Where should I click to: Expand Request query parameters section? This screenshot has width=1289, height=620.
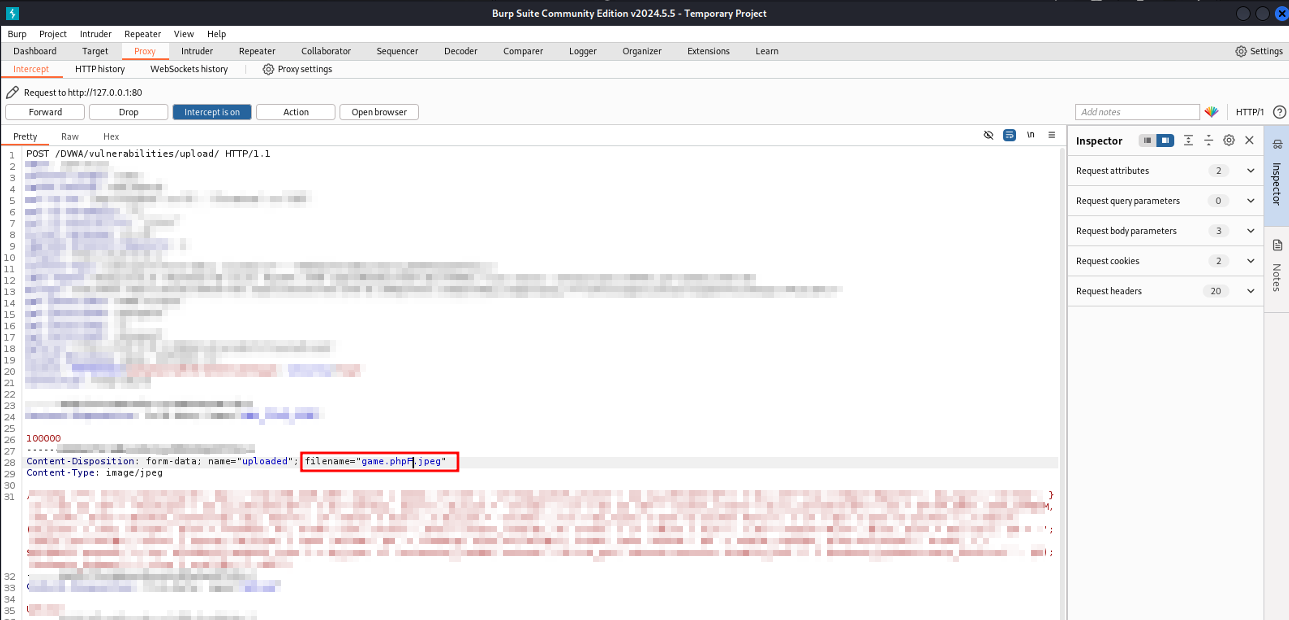(x=1165, y=201)
